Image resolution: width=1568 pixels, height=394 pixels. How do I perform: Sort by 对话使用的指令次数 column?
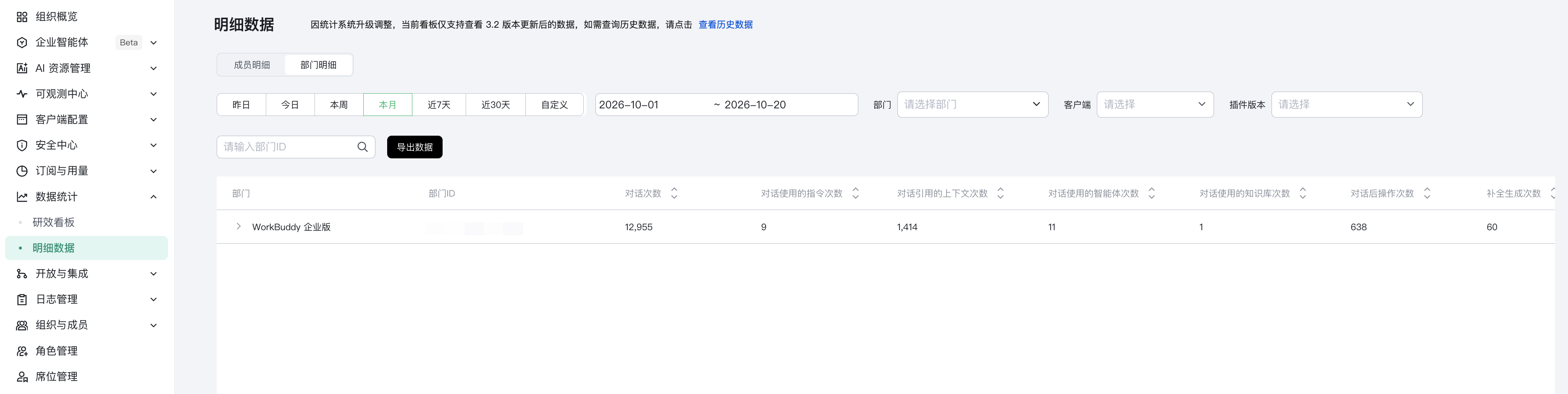tap(855, 193)
